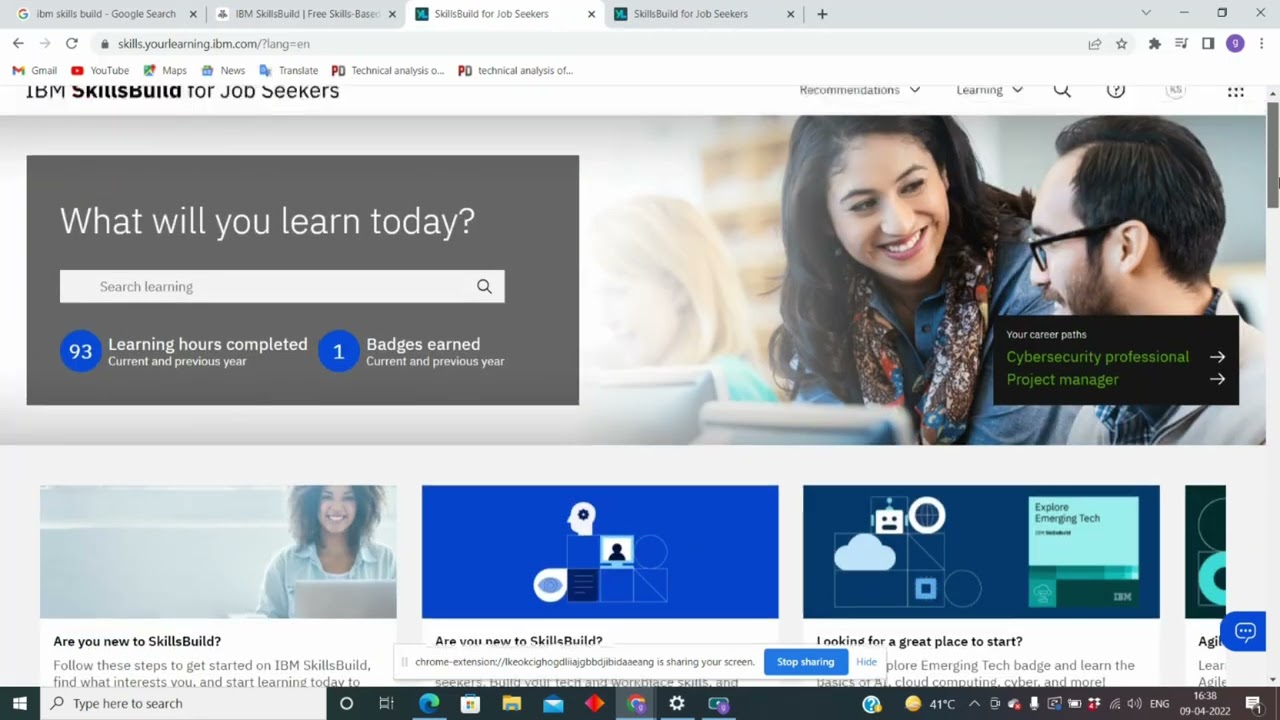Open media controls icon in Chrome toolbar
The image size is (1280, 720).
[x=1182, y=44]
